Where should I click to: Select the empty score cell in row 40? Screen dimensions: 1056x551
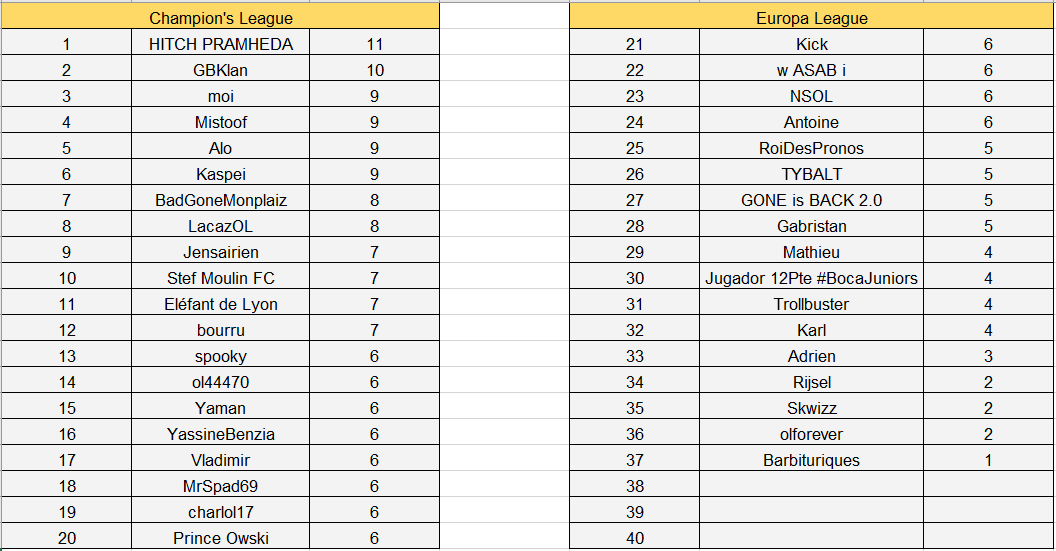[x=987, y=538]
